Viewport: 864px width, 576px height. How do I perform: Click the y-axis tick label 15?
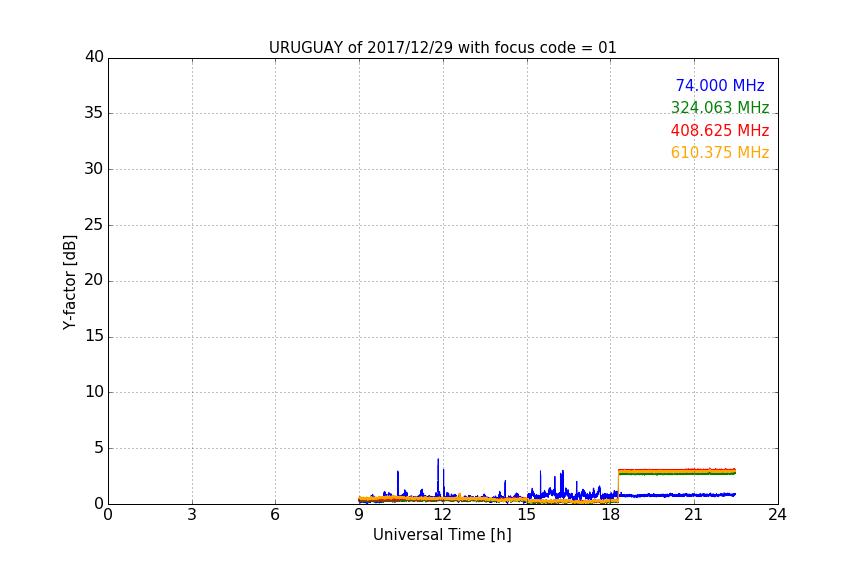(94, 336)
